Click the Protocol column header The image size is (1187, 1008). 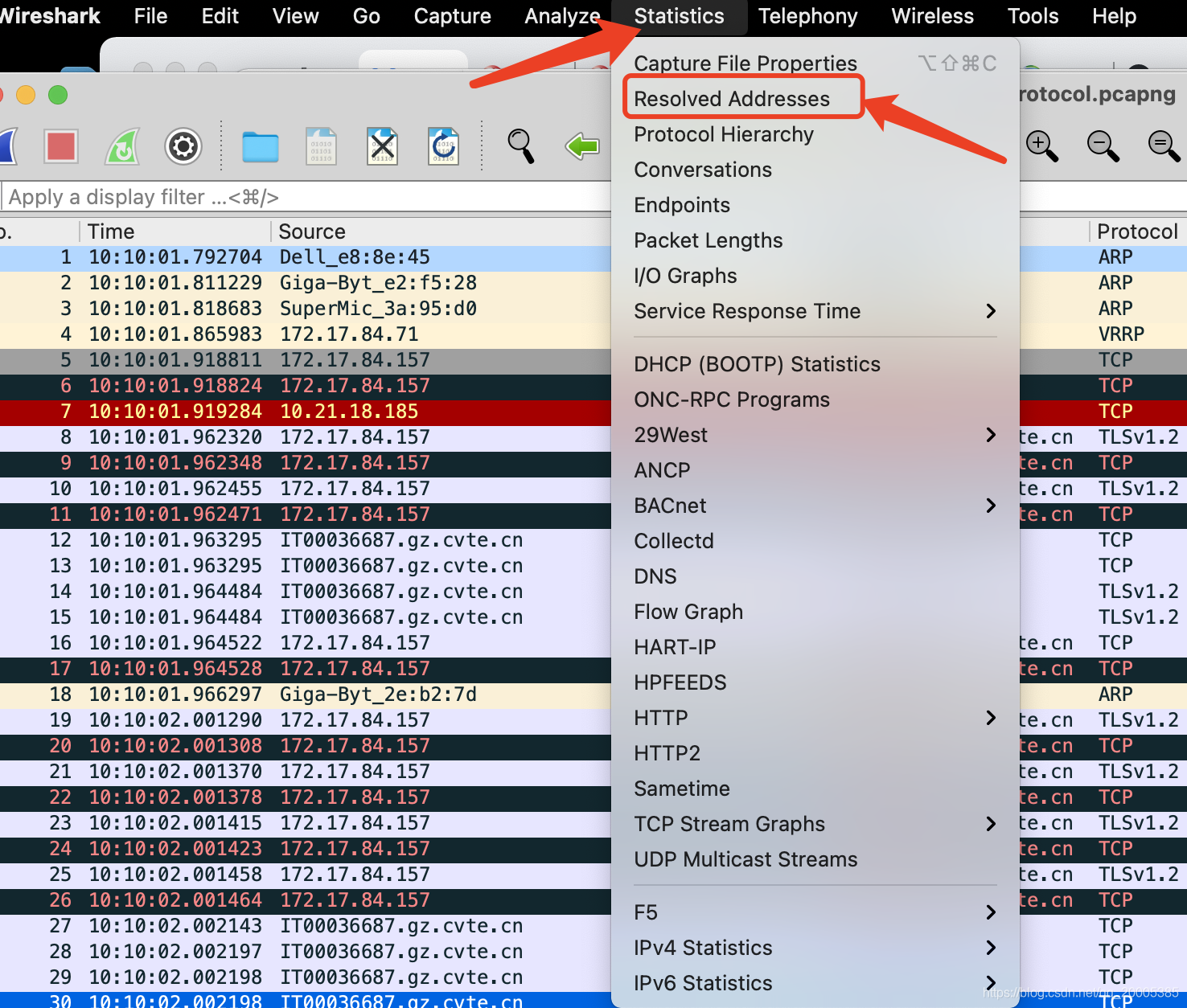(x=1139, y=232)
